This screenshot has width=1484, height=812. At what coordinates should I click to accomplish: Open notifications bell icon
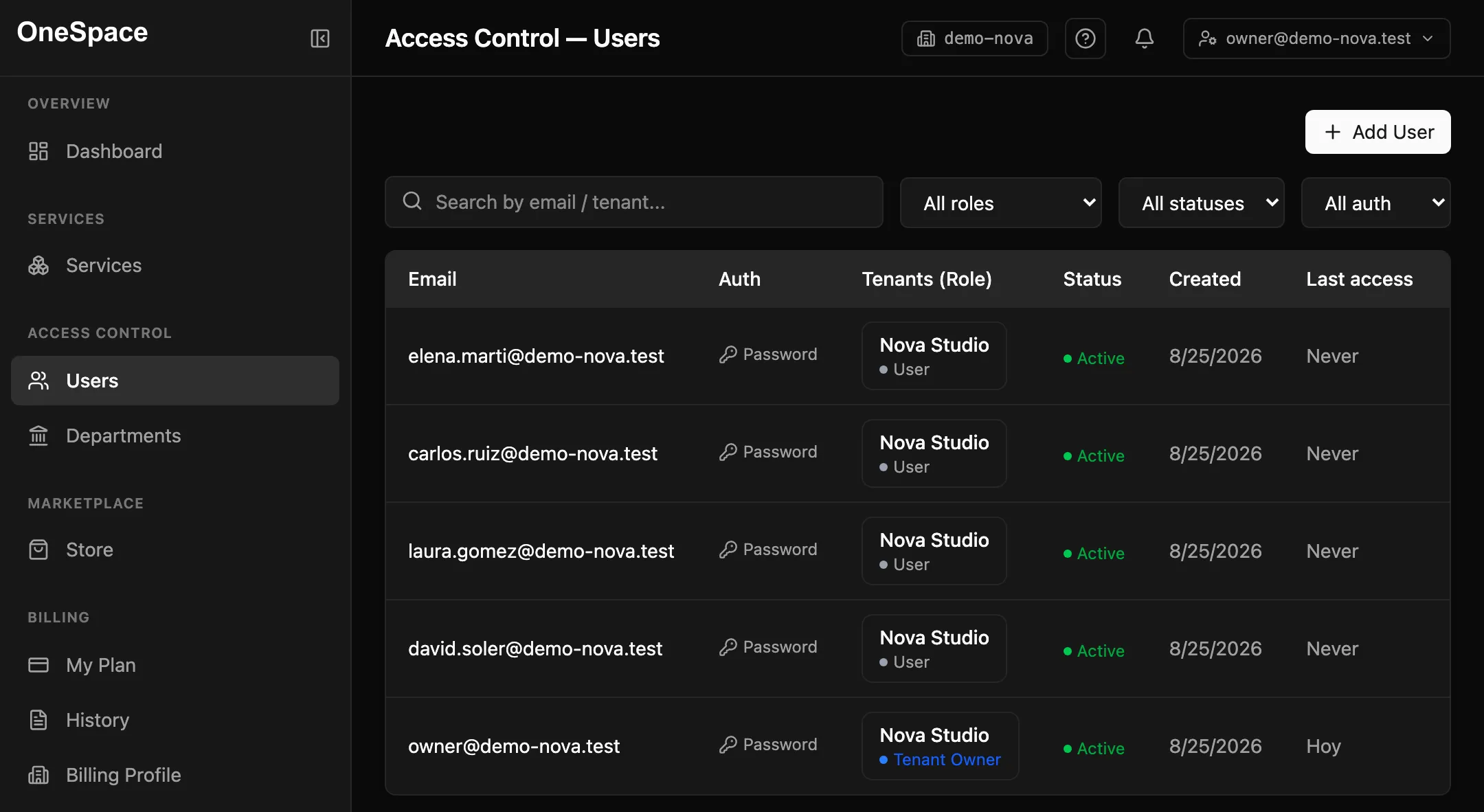point(1145,38)
